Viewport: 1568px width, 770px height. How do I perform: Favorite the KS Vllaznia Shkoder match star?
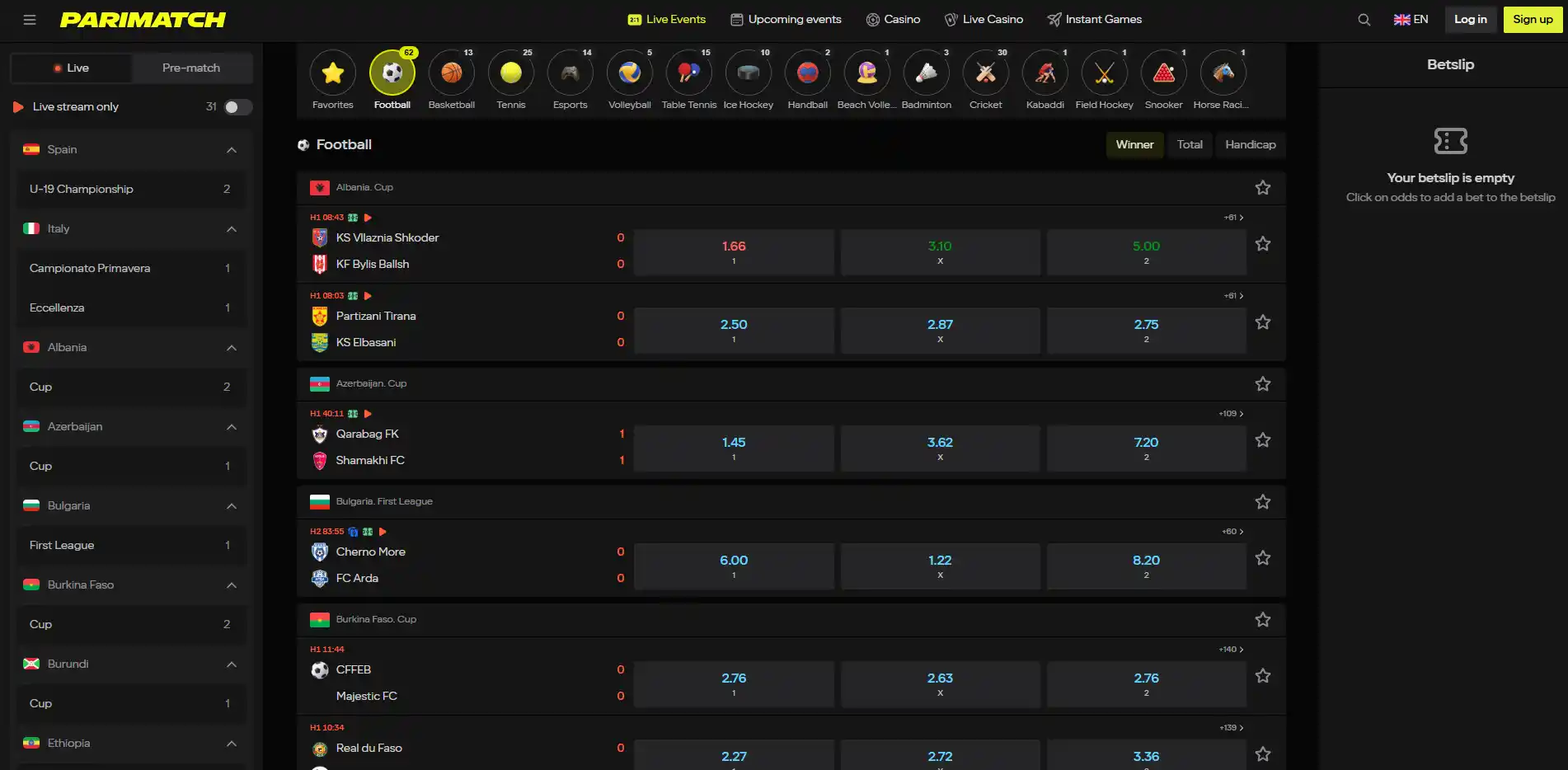pos(1262,244)
